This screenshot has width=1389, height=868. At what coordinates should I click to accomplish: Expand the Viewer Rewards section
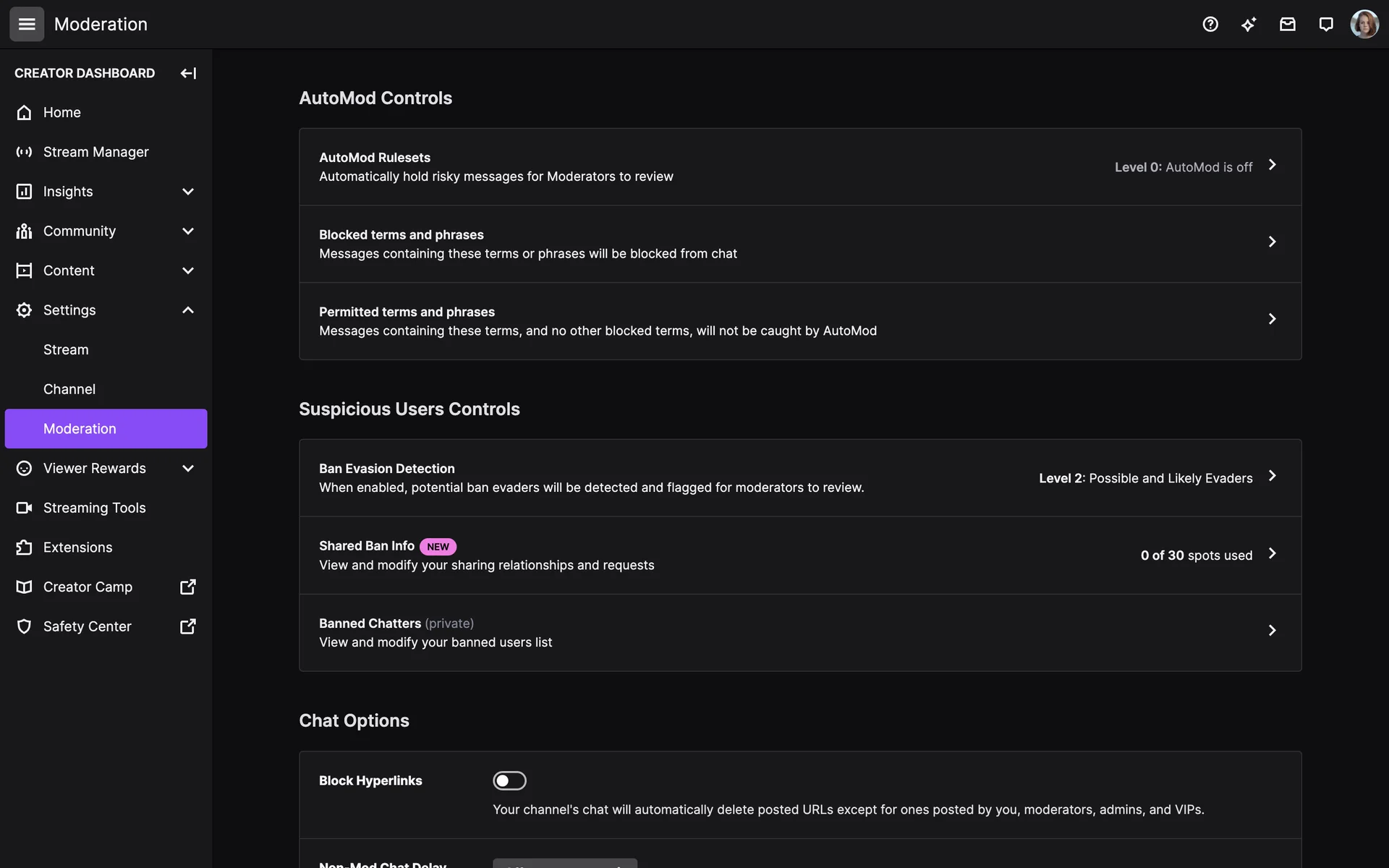[x=187, y=468]
